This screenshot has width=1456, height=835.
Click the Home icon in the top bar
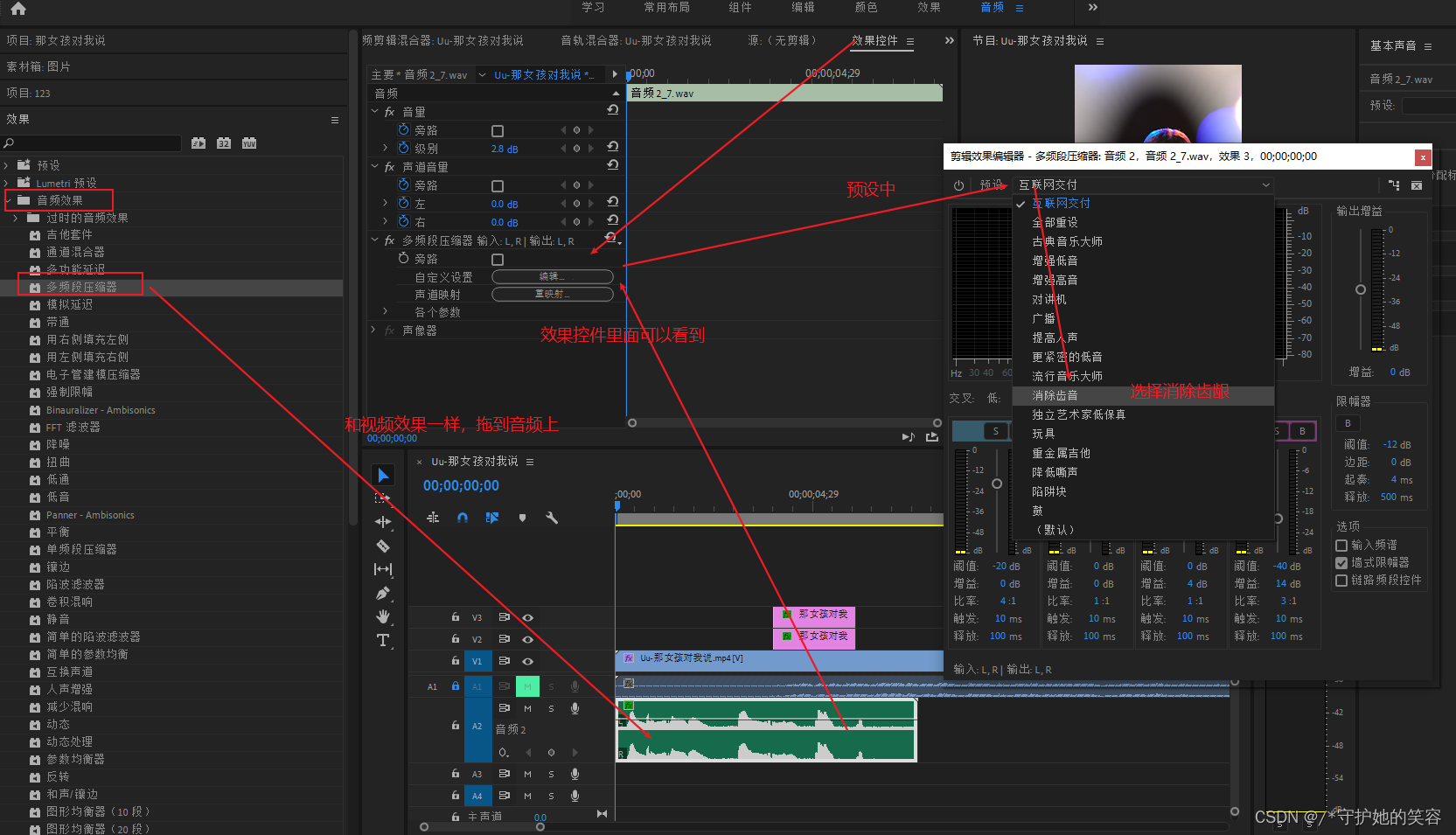click(x=18, y=9)
